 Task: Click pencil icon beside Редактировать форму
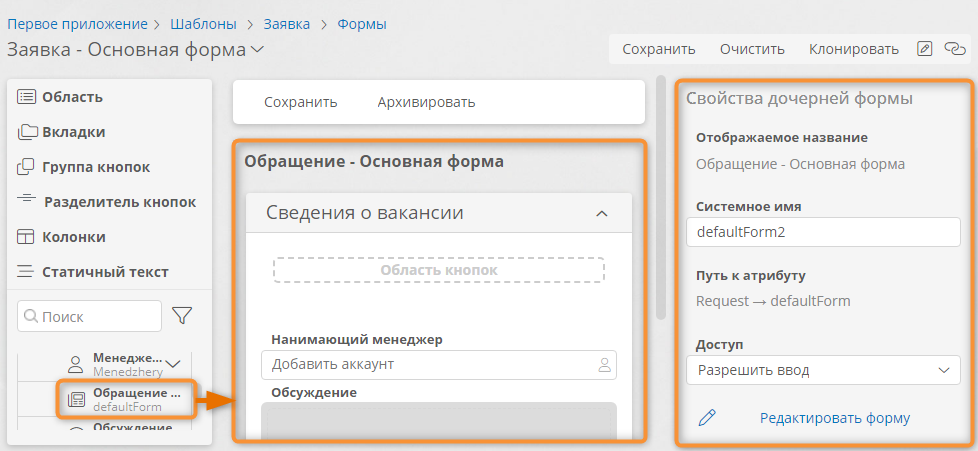707,417
